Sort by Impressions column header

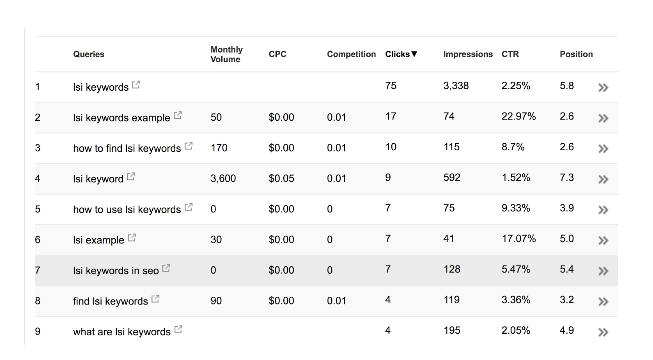(x=468, y=54)
